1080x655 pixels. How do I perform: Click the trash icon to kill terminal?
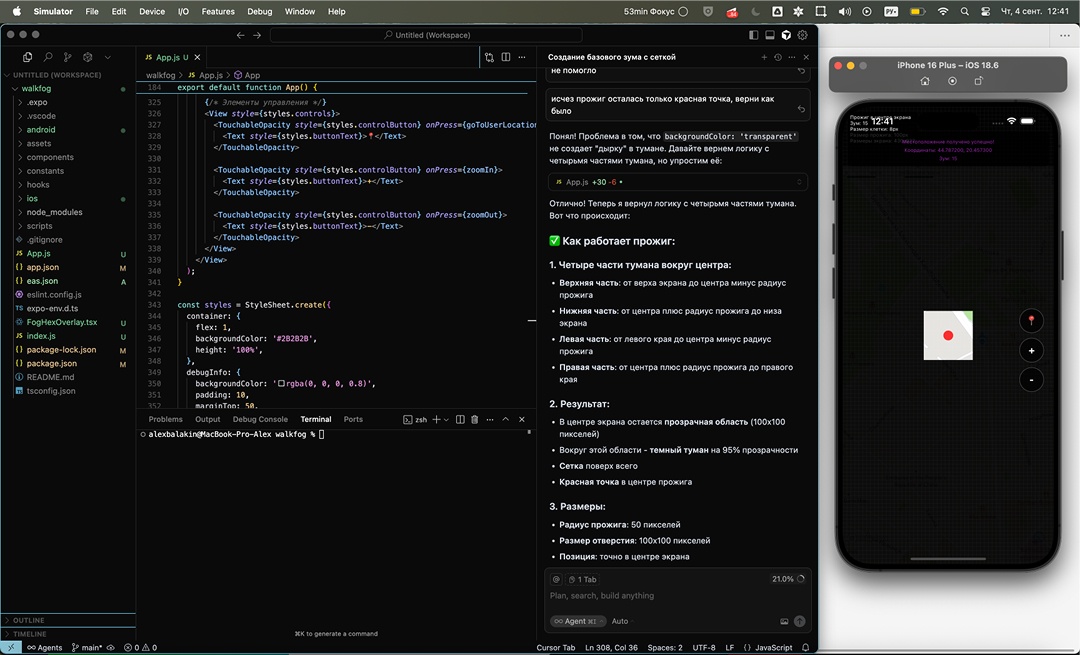(x=474, y=419)
